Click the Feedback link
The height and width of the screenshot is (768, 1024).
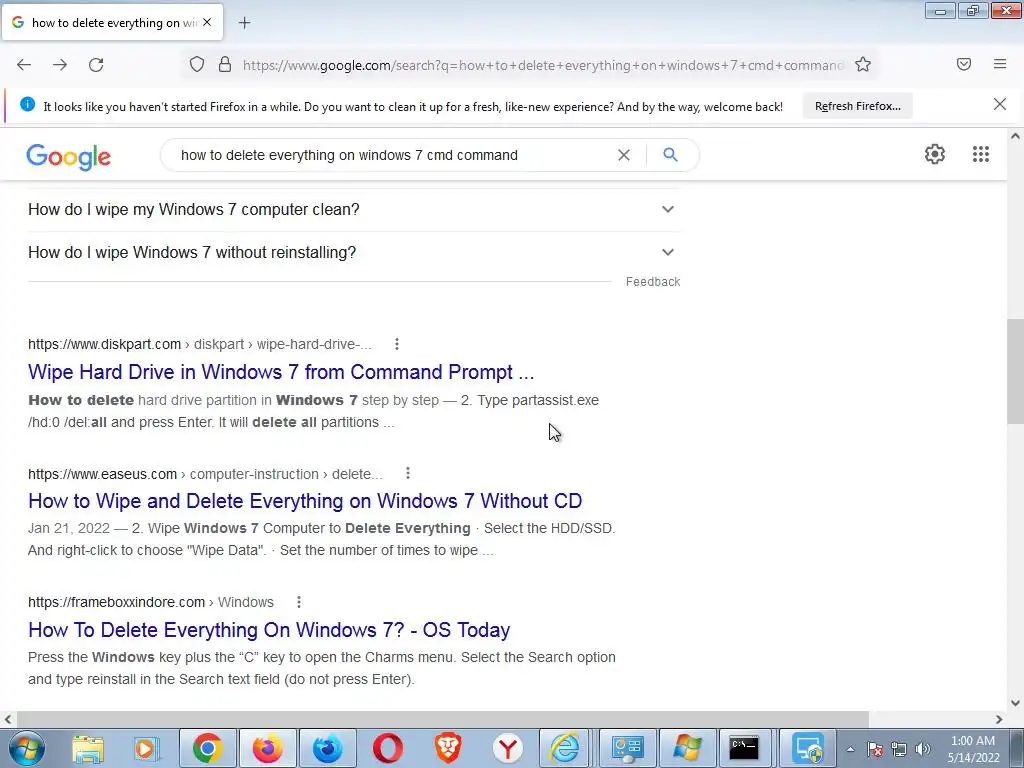[x=652, y=281]
